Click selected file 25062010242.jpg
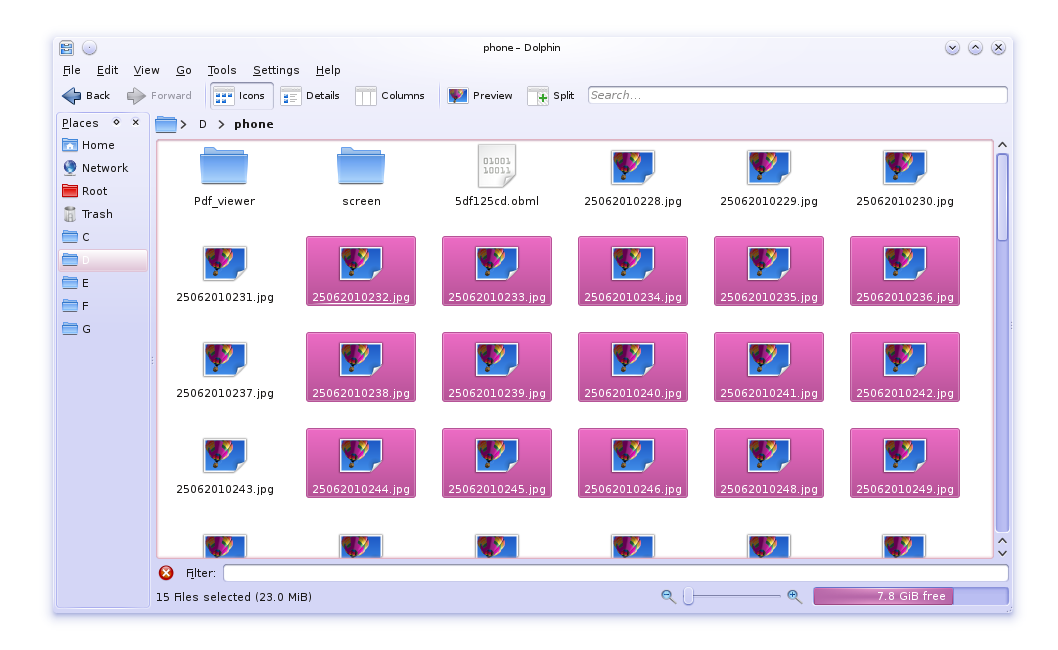The image size is (1058, 650). [905, 367]
